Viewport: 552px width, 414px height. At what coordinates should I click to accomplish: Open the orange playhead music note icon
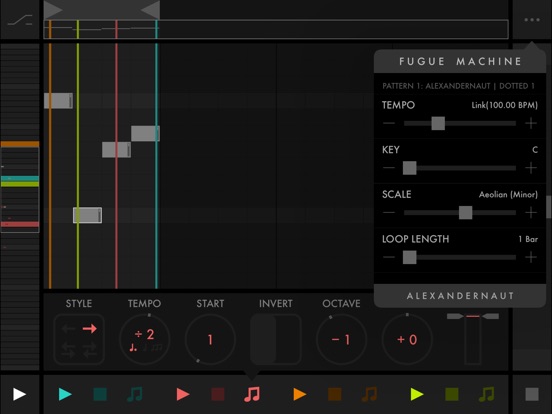[x=369, y=394]
